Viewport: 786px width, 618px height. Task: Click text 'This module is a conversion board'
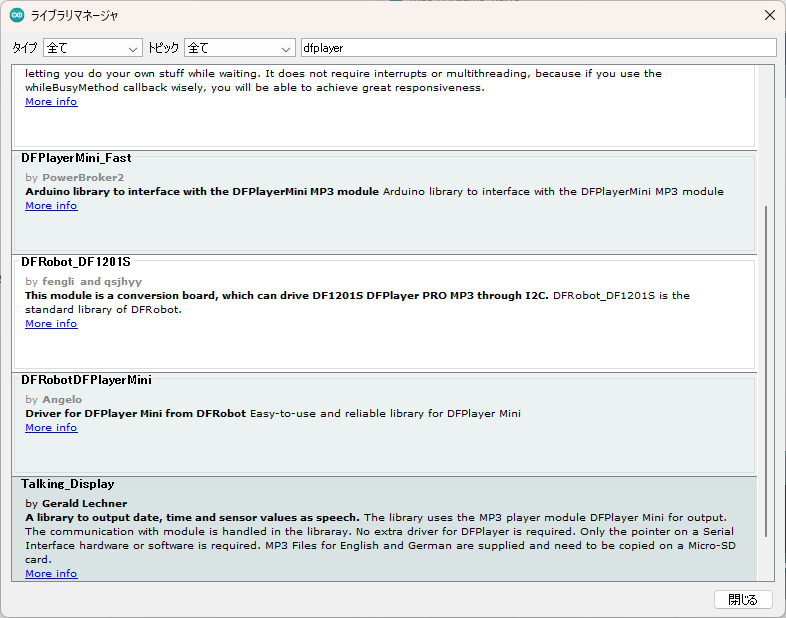[120, 296]
